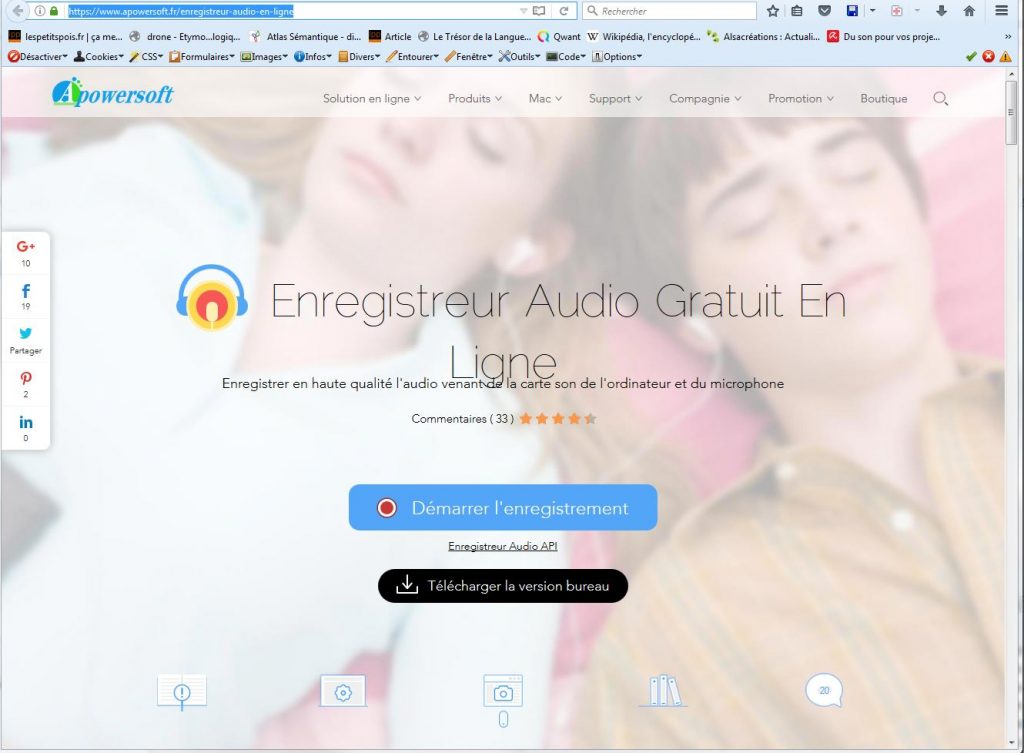The width and height of the screenshot is (1024, 753).
Task: Click the green padlock security icon
Action: pyautogui.click(x=54, y=11)
